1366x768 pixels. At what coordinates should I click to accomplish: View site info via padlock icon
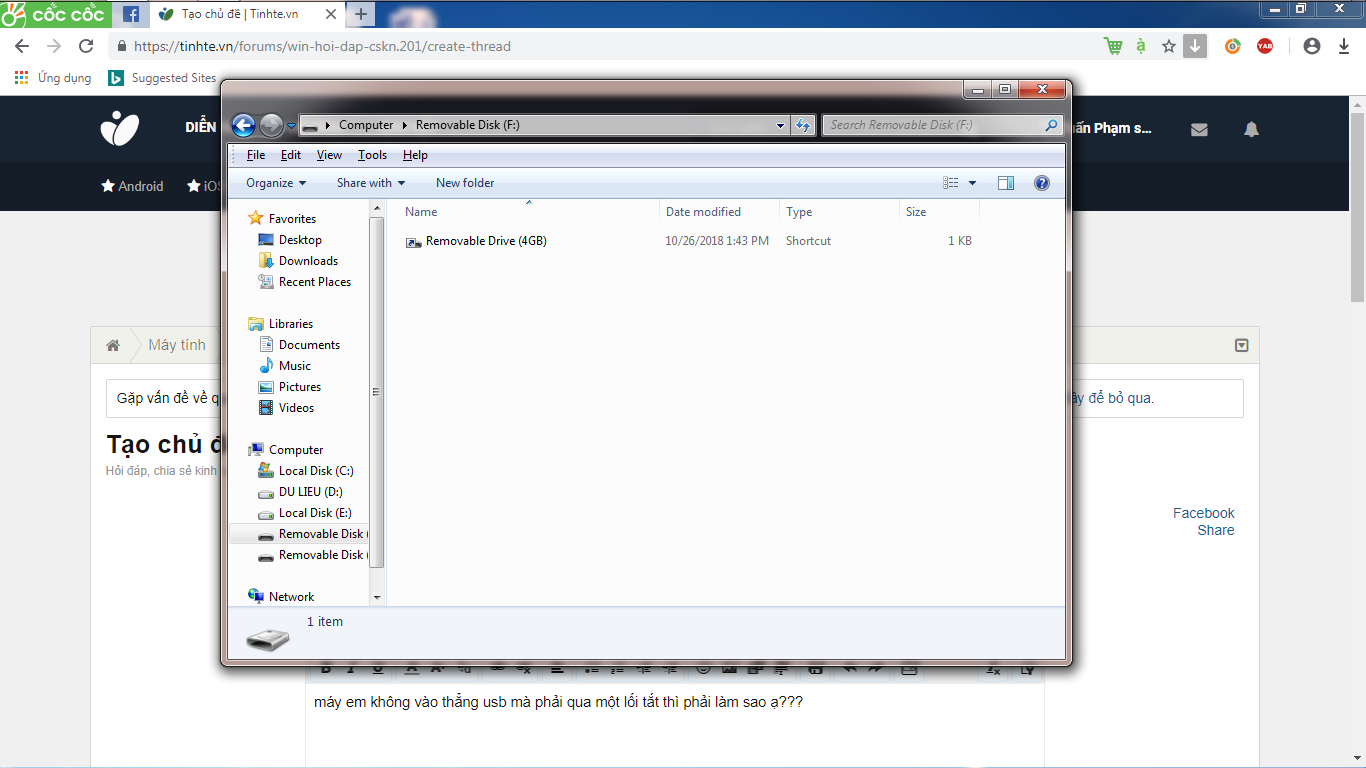[122, 46]
